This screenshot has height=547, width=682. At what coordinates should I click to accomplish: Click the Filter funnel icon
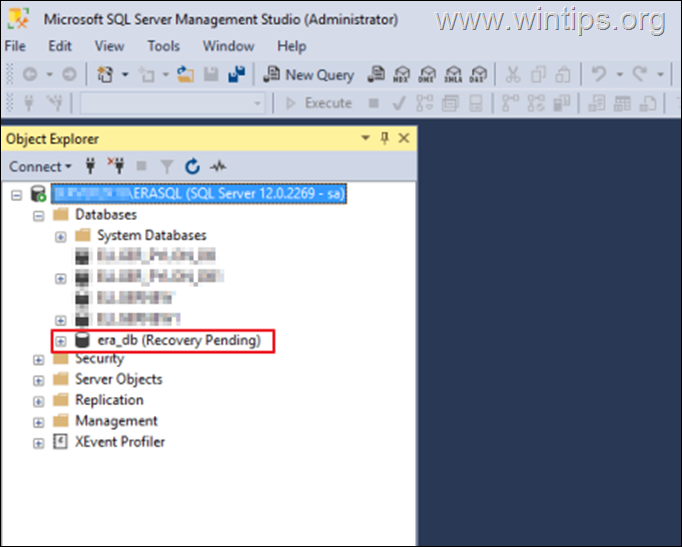(167, 167)
